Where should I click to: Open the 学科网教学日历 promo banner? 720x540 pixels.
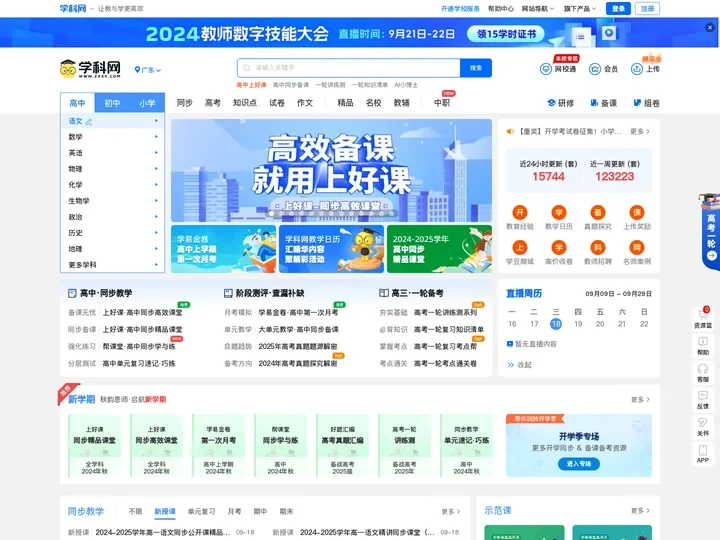pos(331,249)
